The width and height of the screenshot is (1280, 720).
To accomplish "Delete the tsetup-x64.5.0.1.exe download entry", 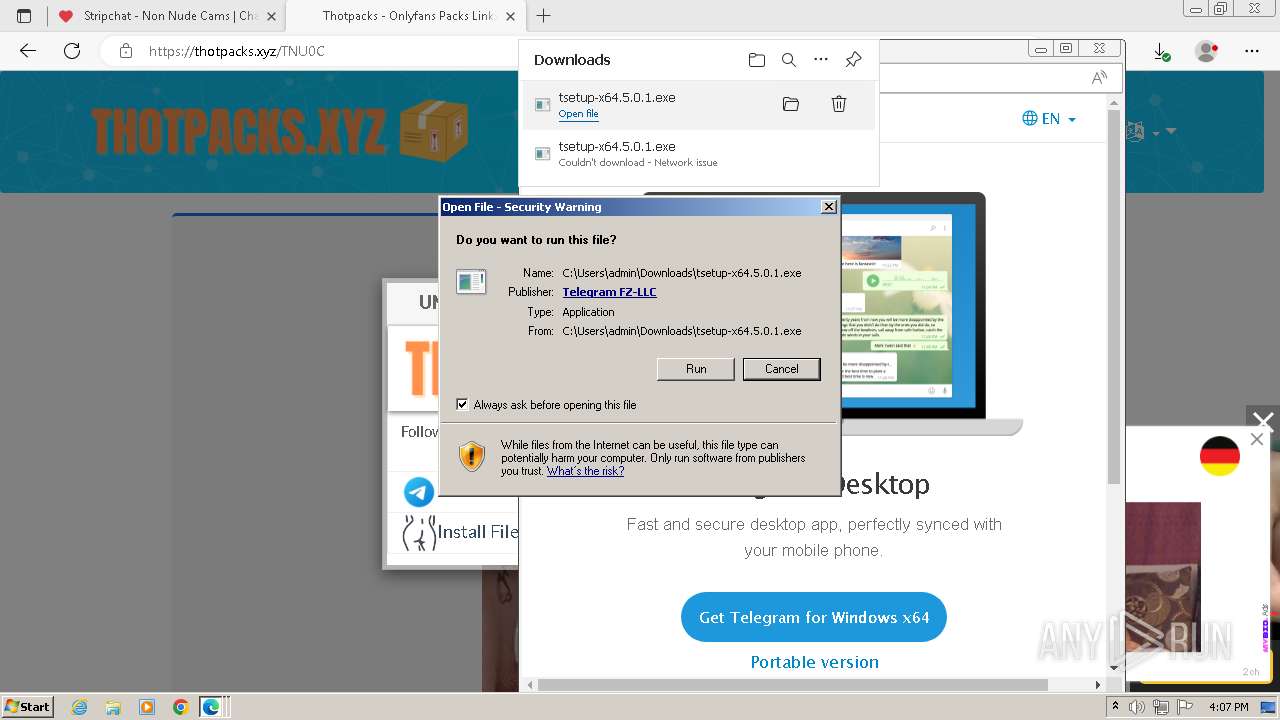I will click(839, 104).
